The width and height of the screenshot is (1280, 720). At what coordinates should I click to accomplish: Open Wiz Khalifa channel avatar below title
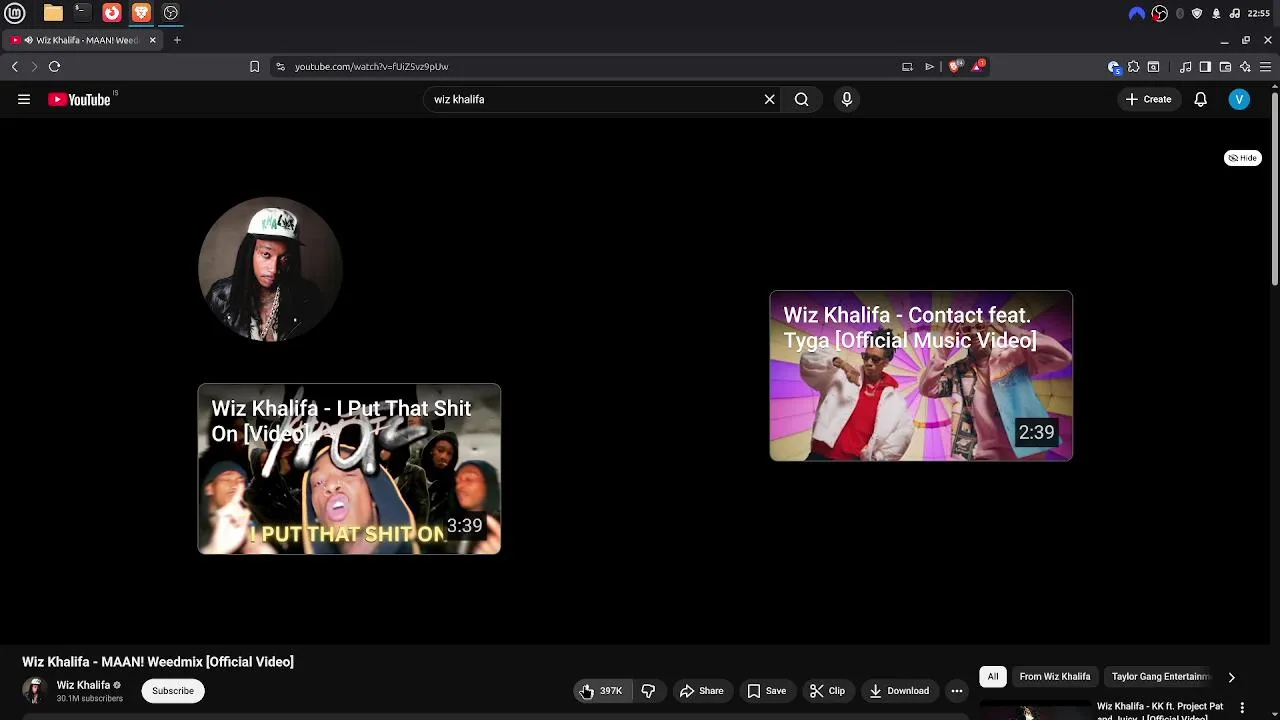pos(35,691)
